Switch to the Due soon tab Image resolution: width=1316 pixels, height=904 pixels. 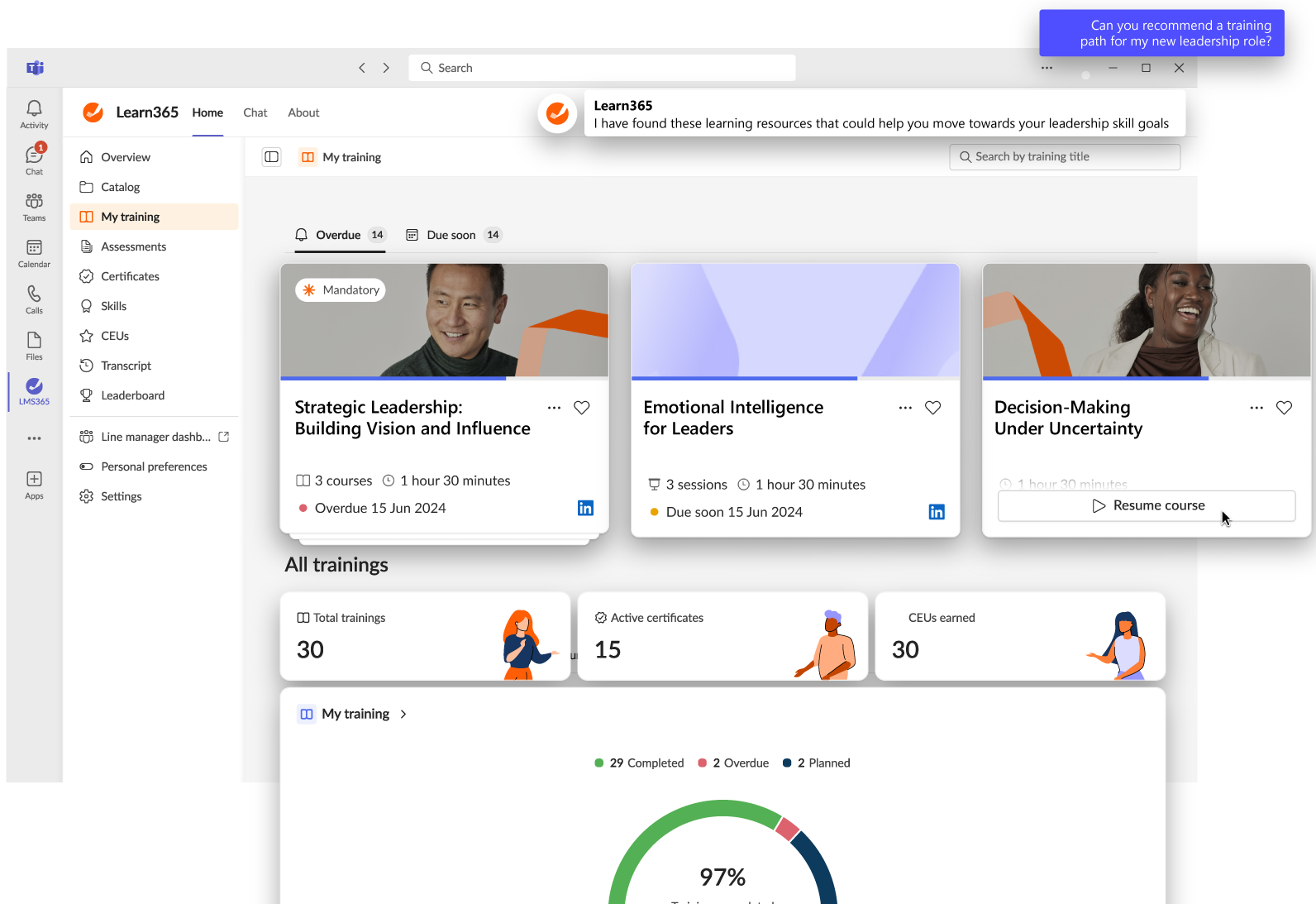[452, 235]
